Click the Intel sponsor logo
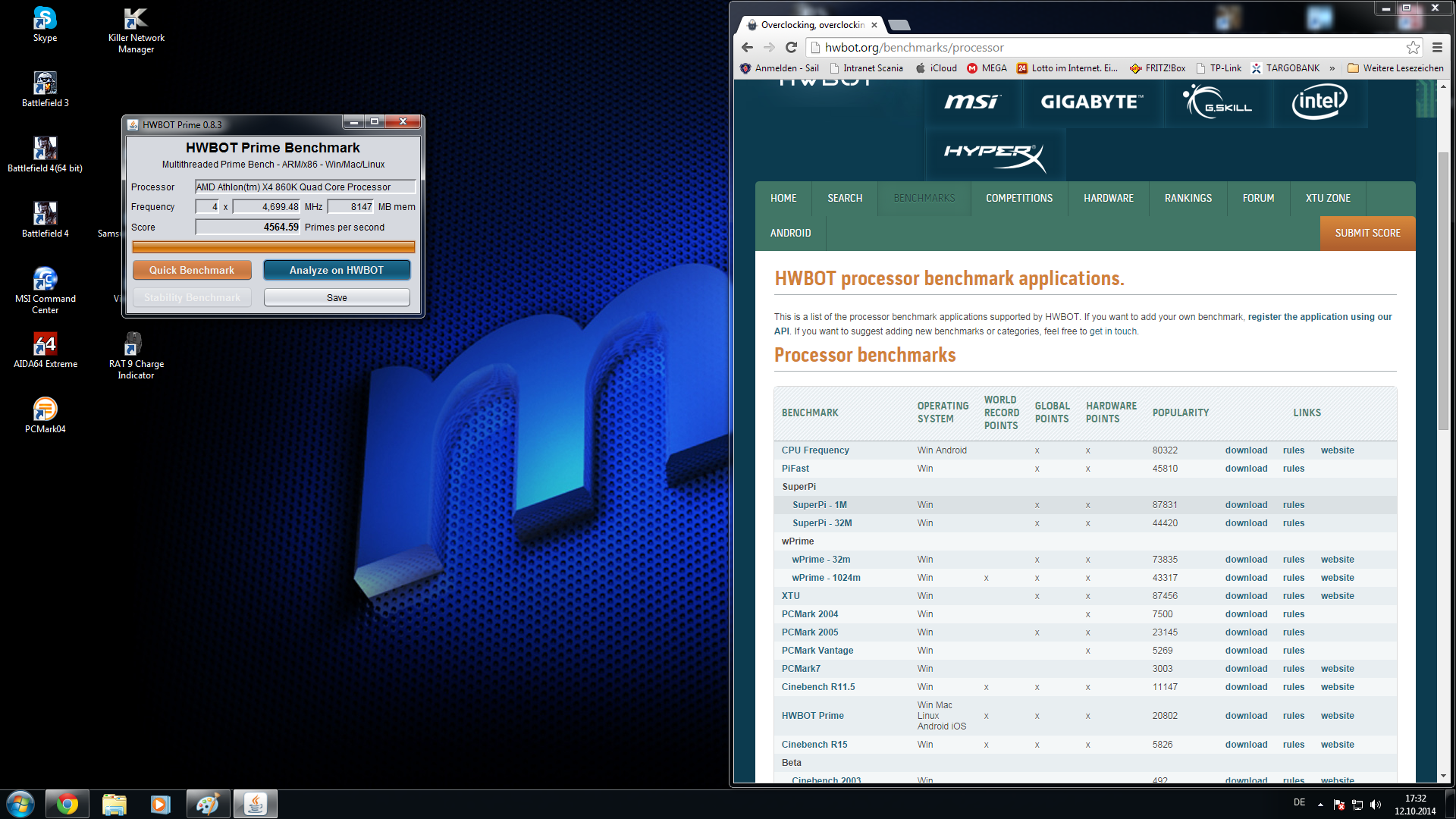This screenshot has height=819, width=1456. pyautogui.click(x=1319, y=102)
